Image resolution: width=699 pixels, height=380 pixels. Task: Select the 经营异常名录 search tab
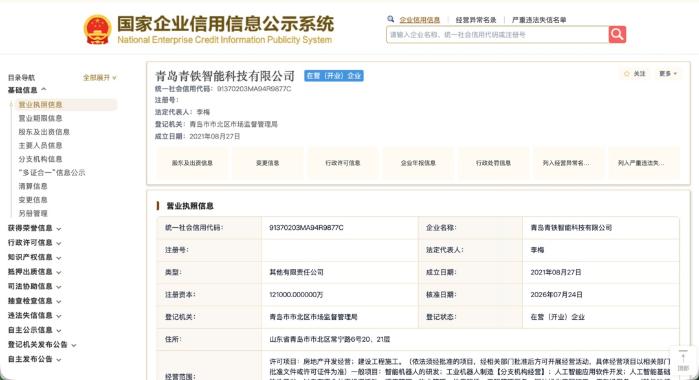pyautogui.click(x=476, y=20)
